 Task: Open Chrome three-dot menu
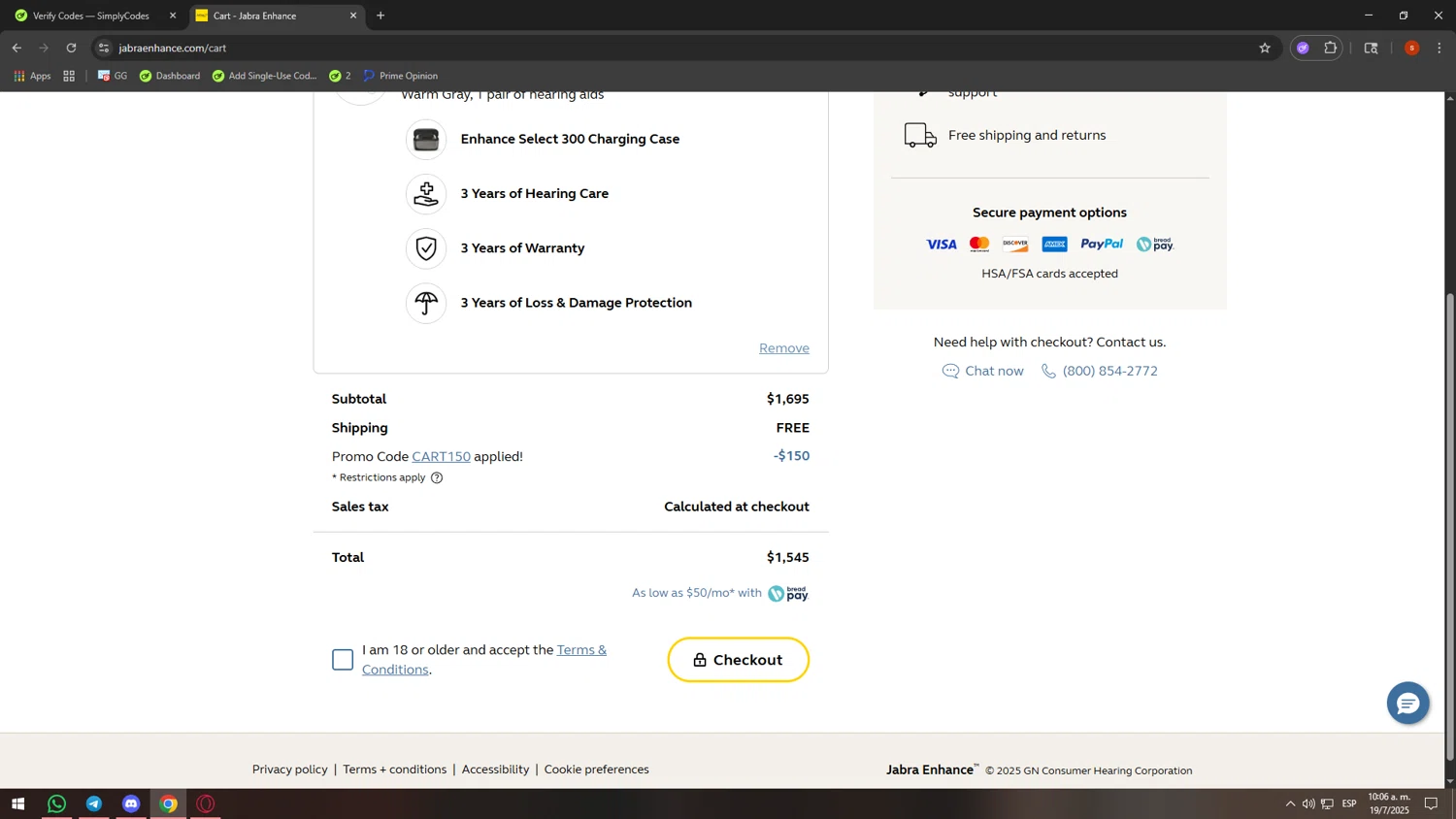1439,48
